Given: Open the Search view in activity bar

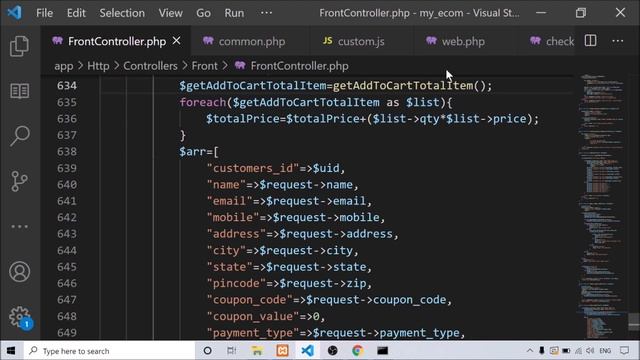Looking at the screenshot, I should pos(19,136).
